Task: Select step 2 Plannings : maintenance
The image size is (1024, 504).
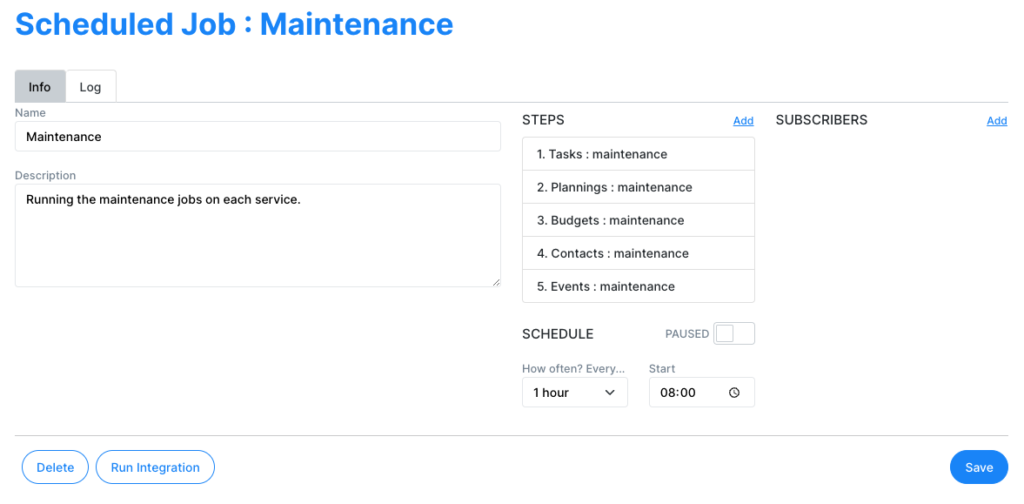Action: click(x=639, y=187)
